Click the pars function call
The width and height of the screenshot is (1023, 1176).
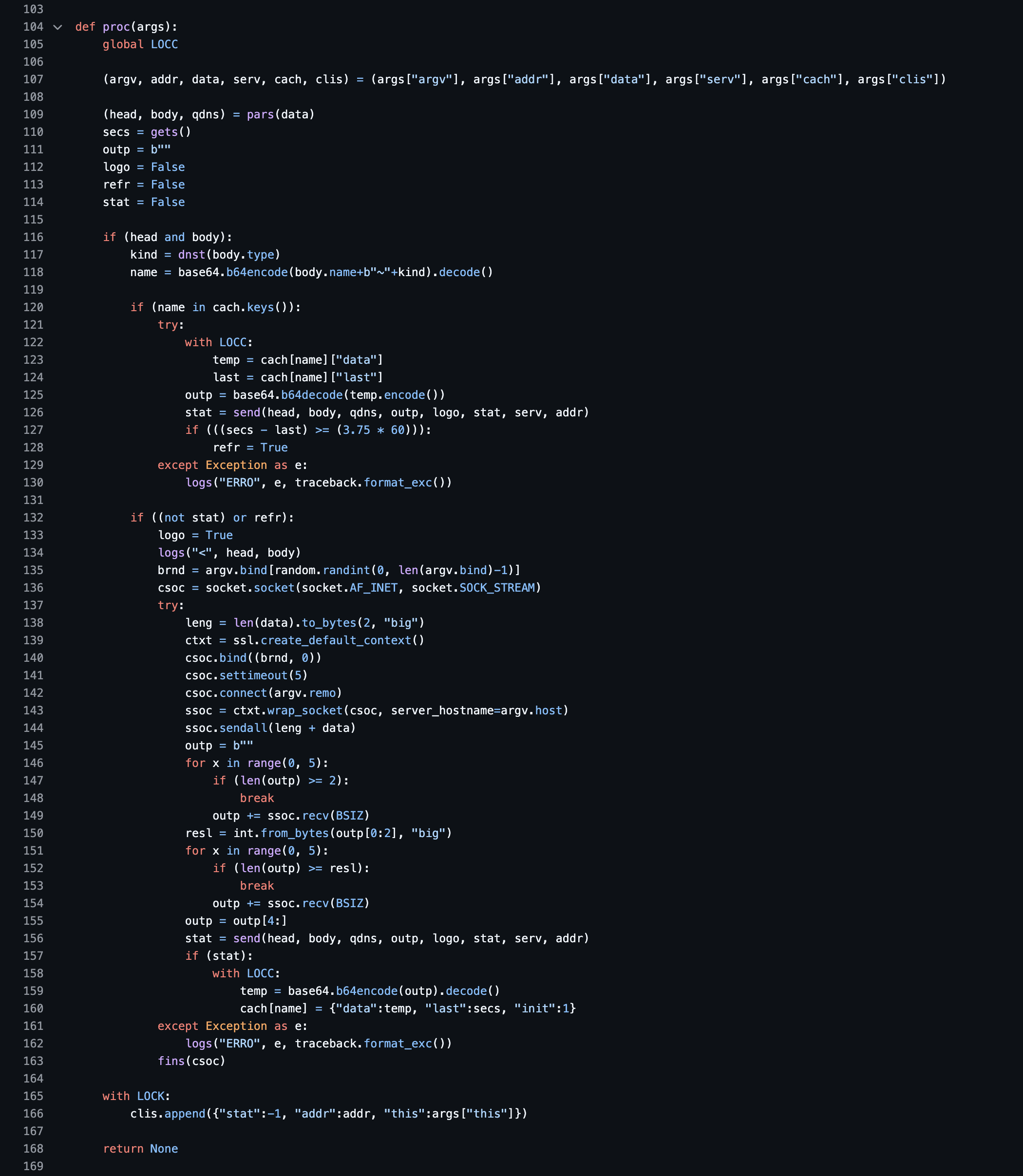point(260,115)
